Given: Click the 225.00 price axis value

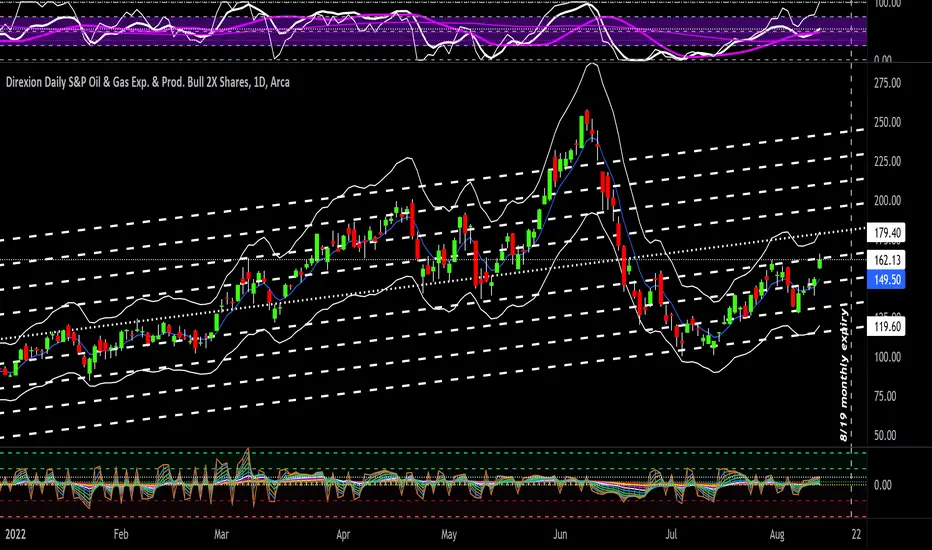Looking at the screenshot, I should point(887,162).
